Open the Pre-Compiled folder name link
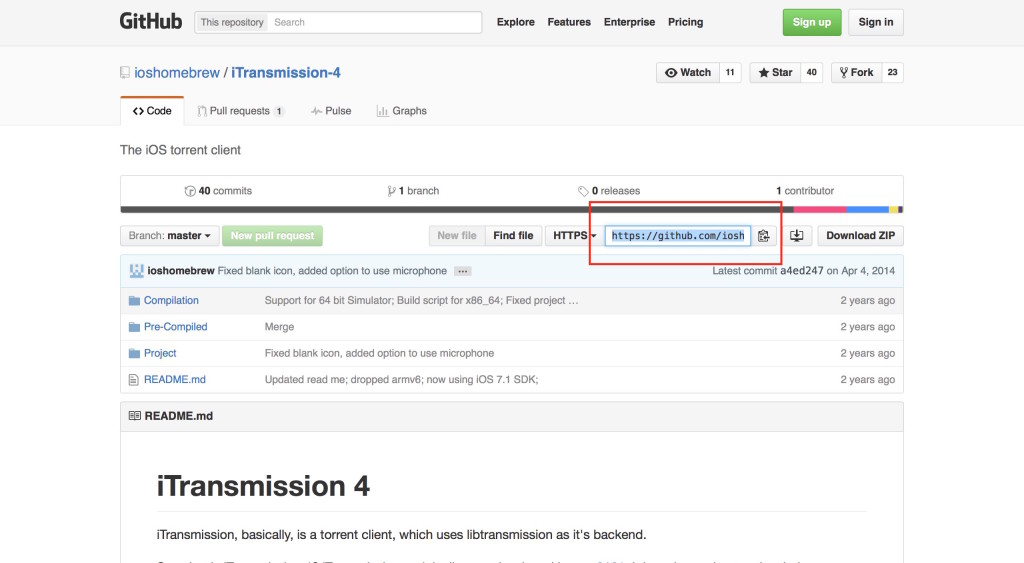Viewport: 1024px width, 563px height. 176,327
